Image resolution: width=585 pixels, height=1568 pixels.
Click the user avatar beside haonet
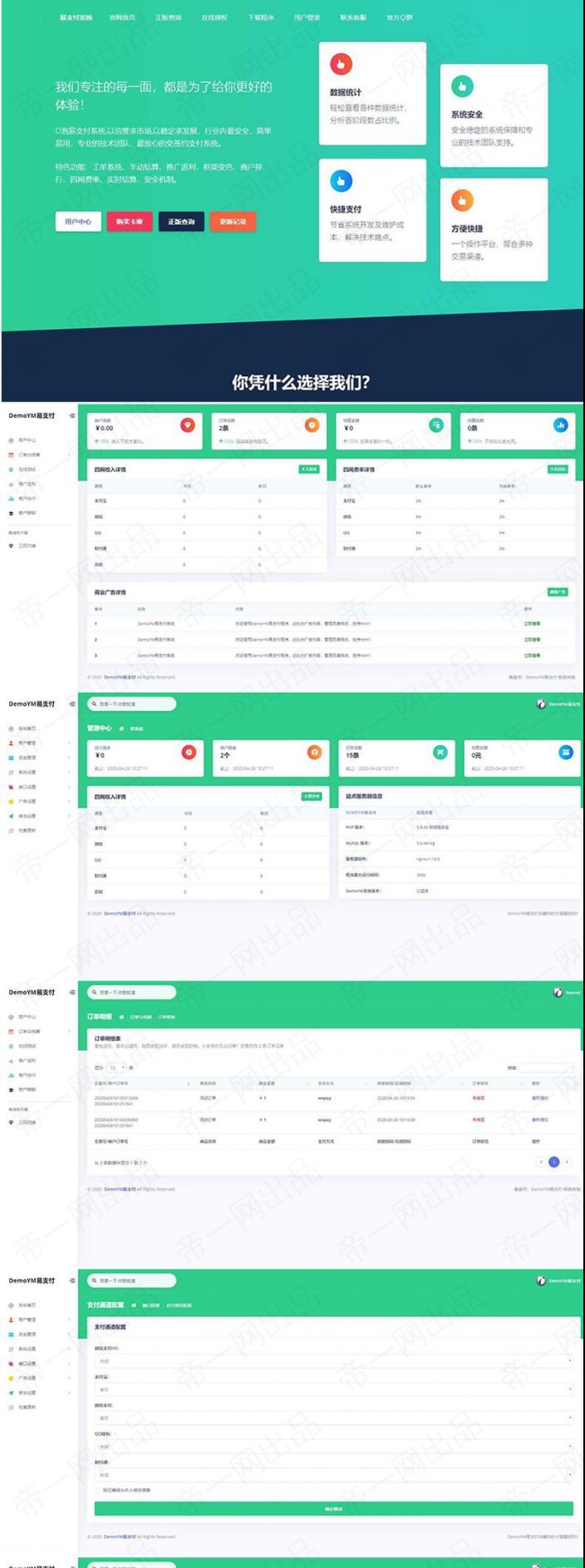[x=558, y=992]
